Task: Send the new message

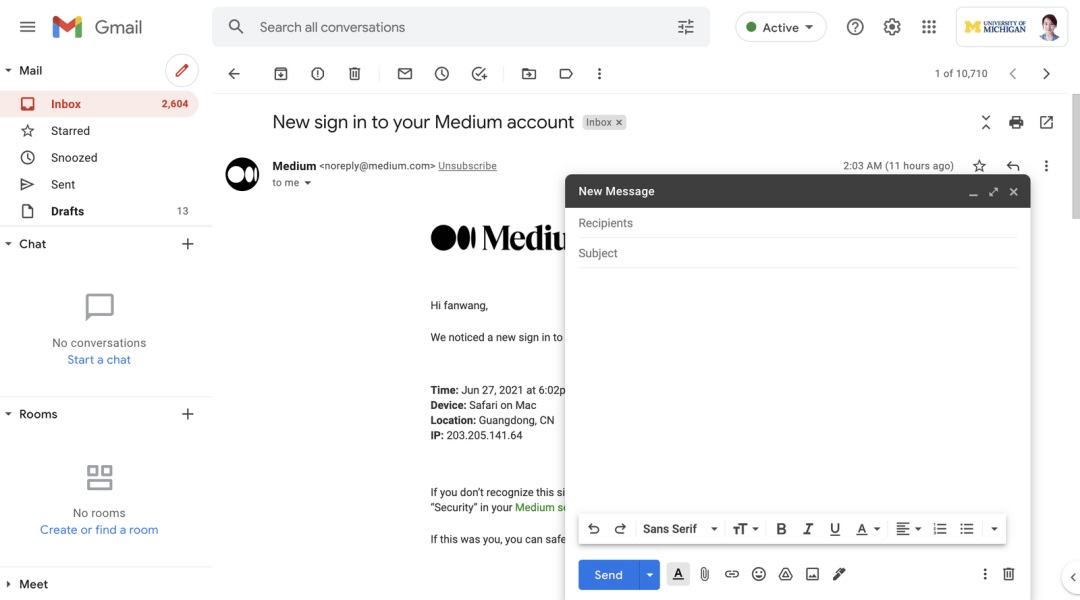Action: [608, 575]
